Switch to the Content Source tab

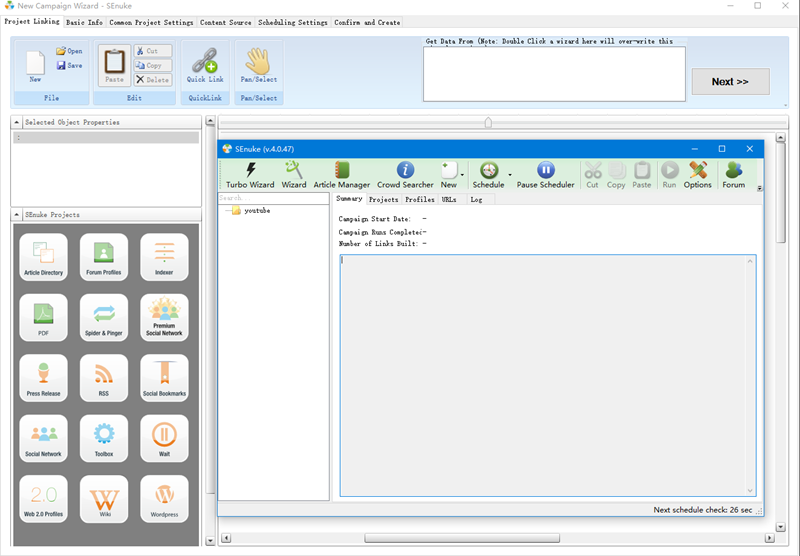coord(226,22)
